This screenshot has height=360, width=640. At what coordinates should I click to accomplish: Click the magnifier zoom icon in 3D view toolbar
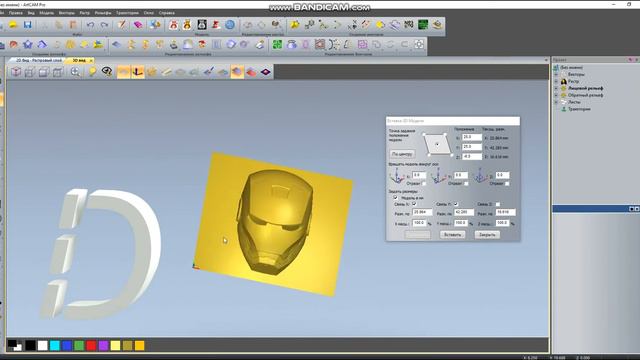(x=75, y=72)
